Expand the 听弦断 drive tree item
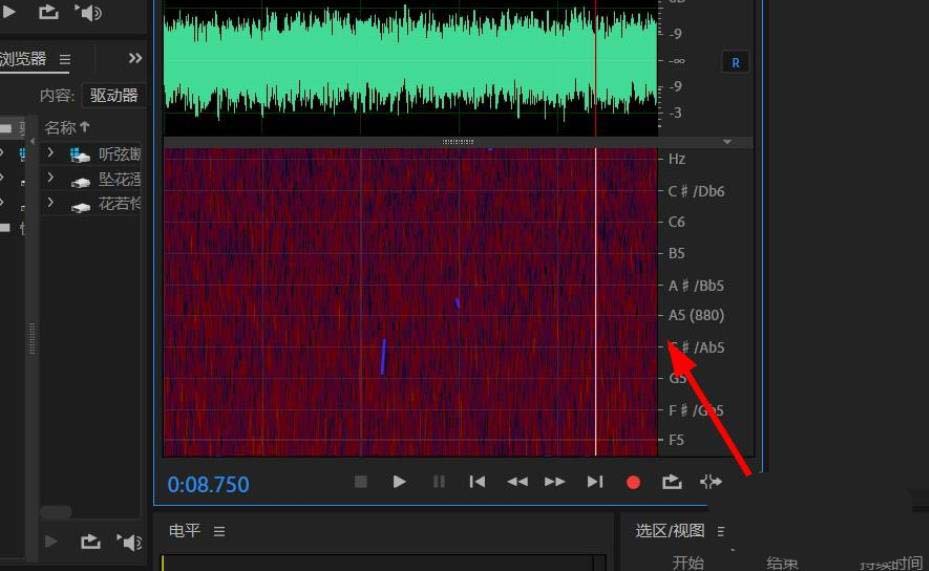929x571 pixels. pyautogui.click(x=50, y=153)
